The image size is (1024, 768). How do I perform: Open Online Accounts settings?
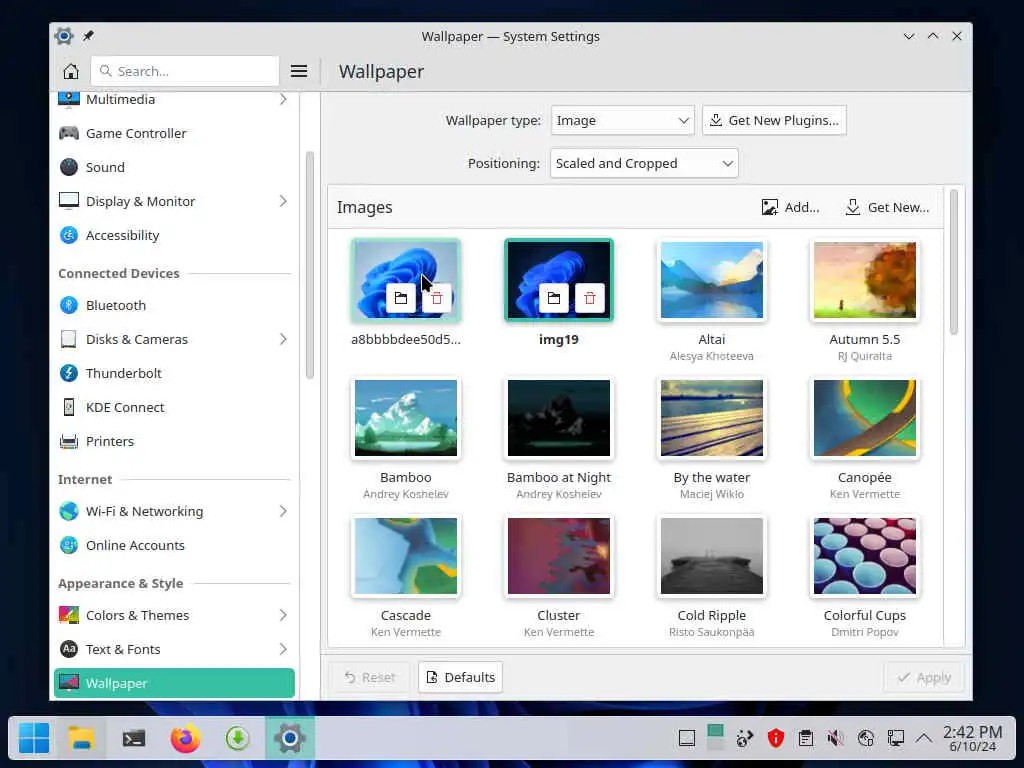pos(174,545)
